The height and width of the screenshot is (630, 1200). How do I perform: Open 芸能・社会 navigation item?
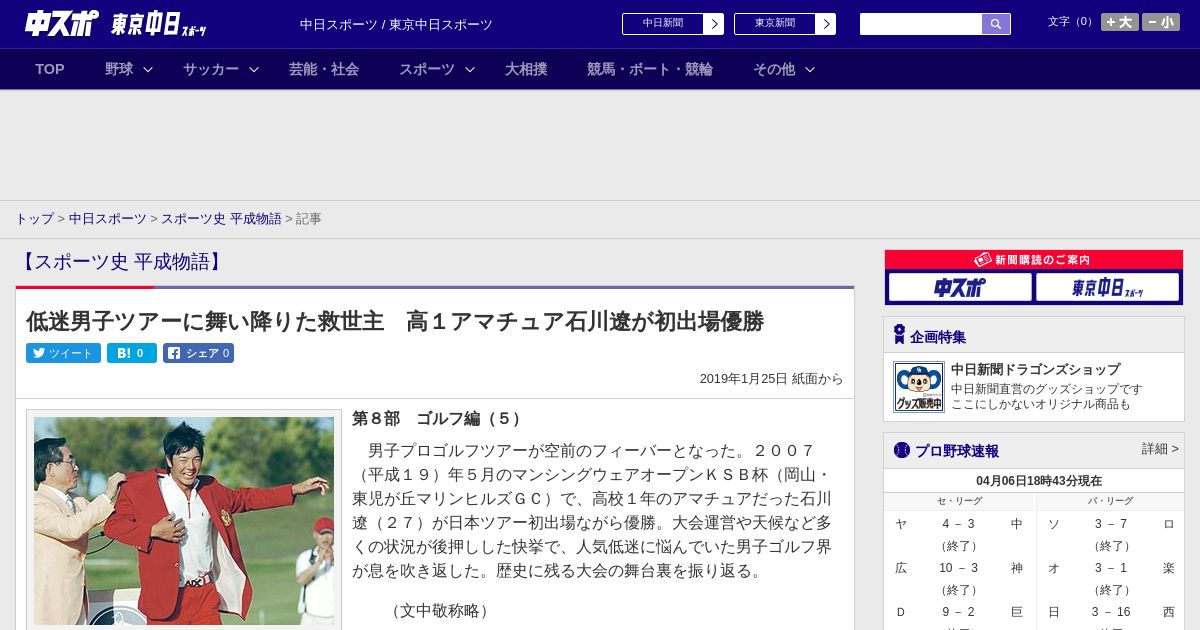click(324, 69)
